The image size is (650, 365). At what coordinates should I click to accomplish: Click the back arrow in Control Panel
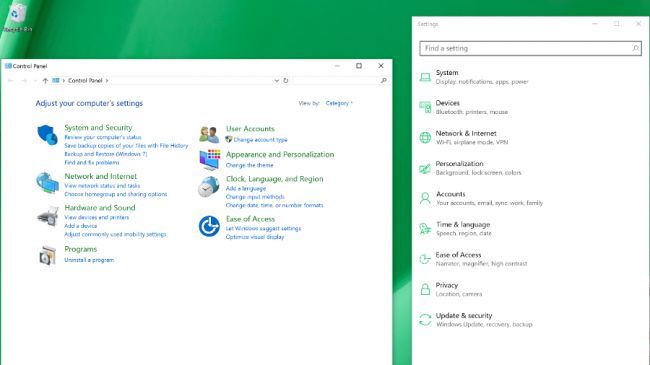pos(11,80)
